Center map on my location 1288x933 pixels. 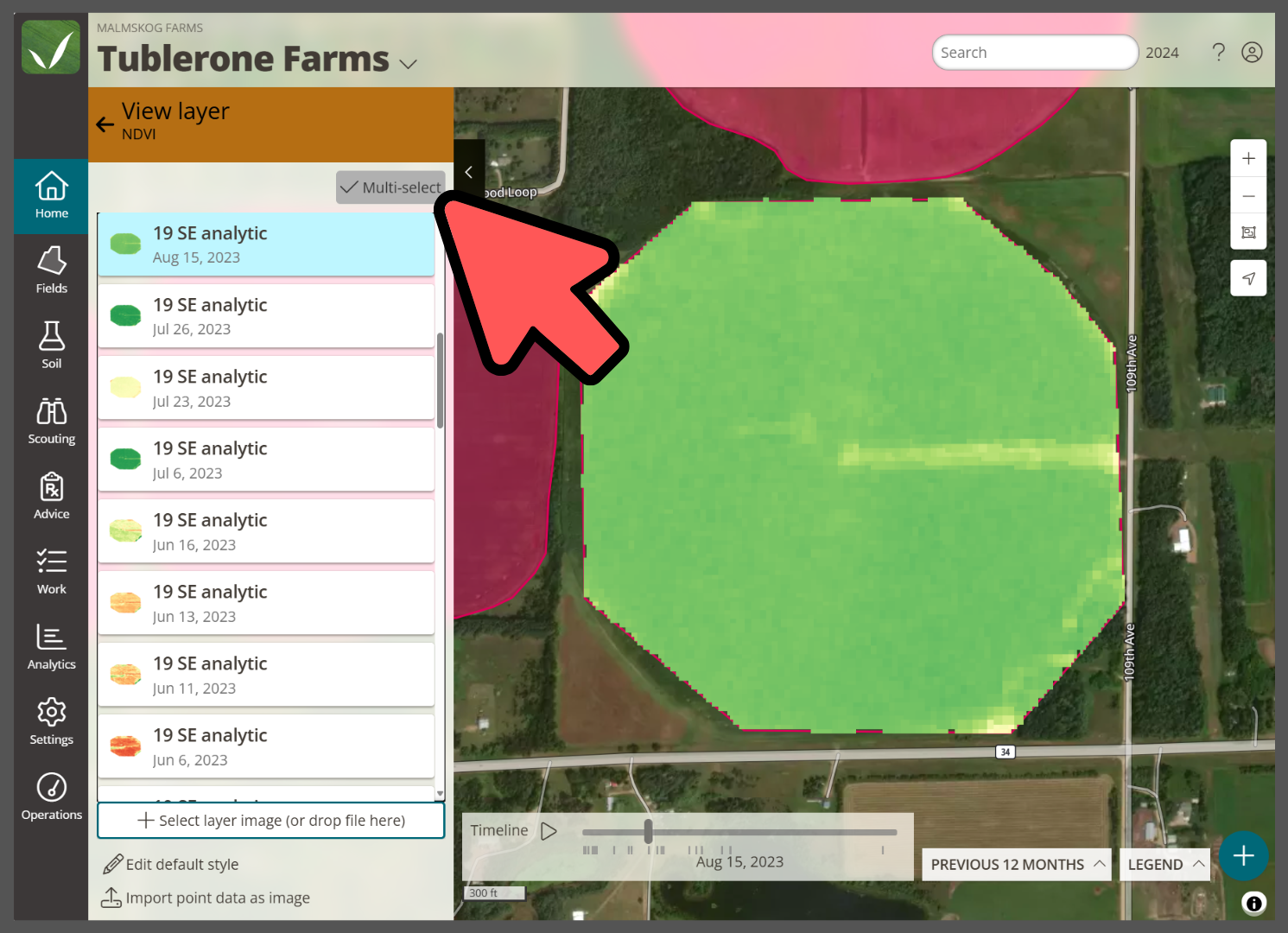pos(1248,278)
